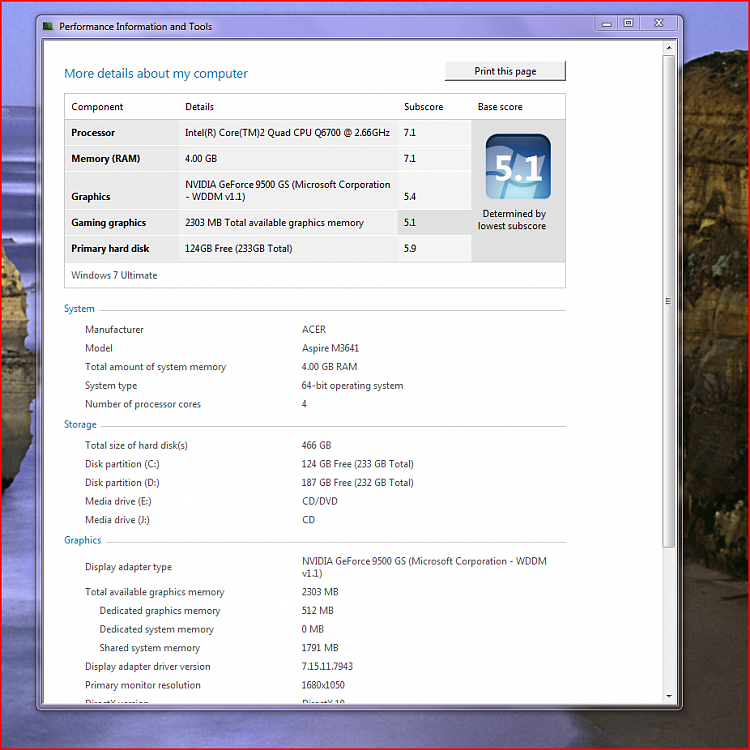Click the 64-bit operating system value
The height and width of the screenshot is (750, 750).
point(352,386)
